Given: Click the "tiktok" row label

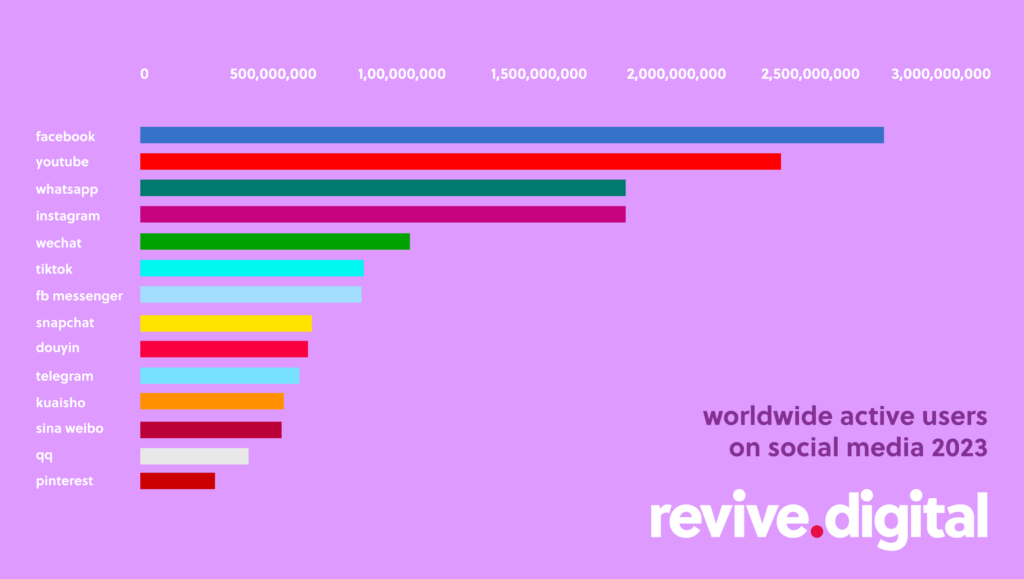Looking at the screenshot, I should click(54, 269).
